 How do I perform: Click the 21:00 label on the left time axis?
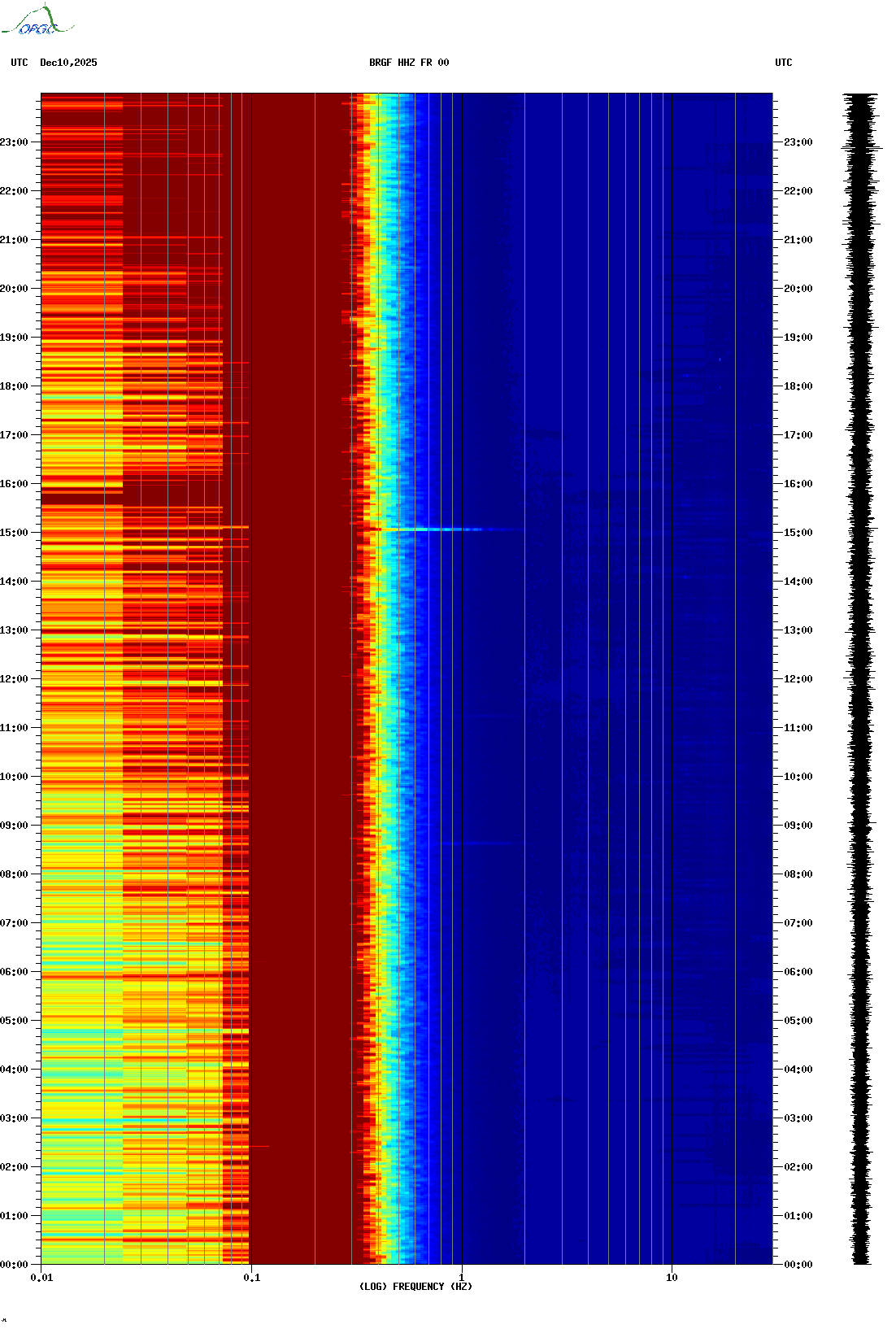pos(14,240)
